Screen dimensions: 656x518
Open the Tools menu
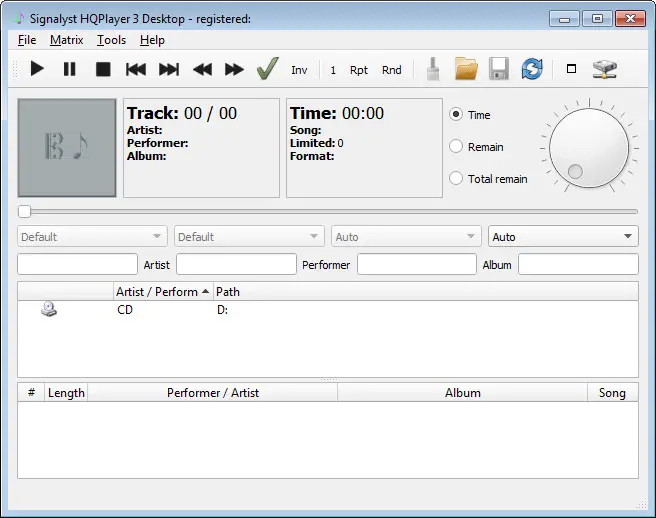[x=111, y=40]
